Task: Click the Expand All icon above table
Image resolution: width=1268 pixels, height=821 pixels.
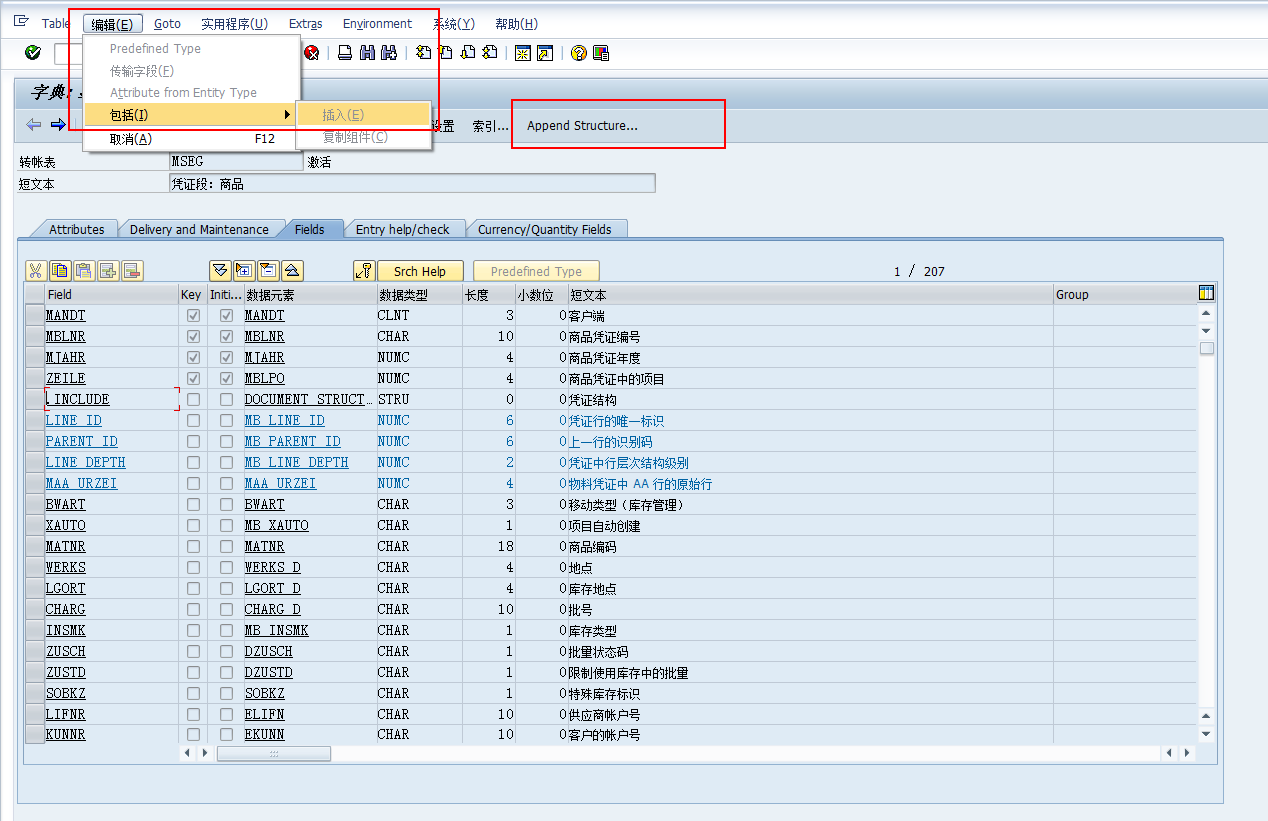Action: pos(219,271)
